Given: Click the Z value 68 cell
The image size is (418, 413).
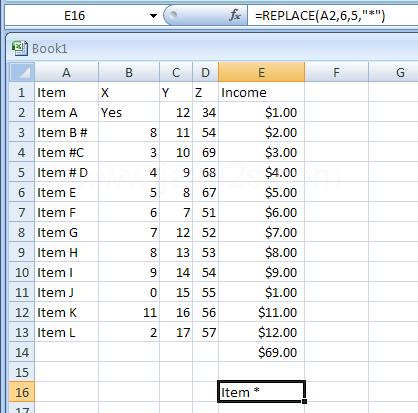Looking at the screenshot, I should [205, 172].
